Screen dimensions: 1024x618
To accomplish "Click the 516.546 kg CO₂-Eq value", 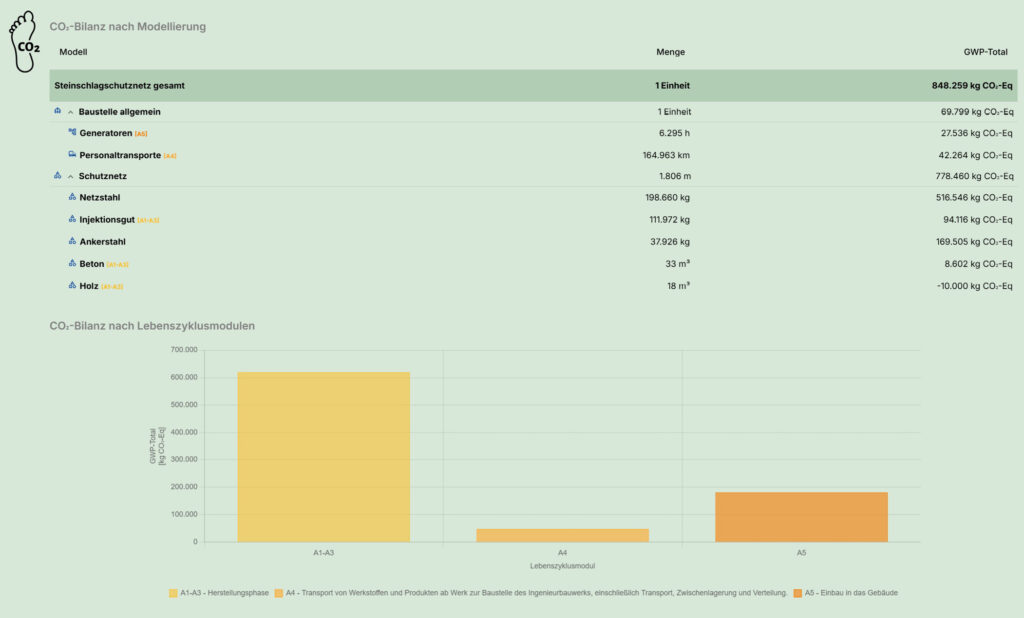I will pyautogui.click(x=974, y=197).
